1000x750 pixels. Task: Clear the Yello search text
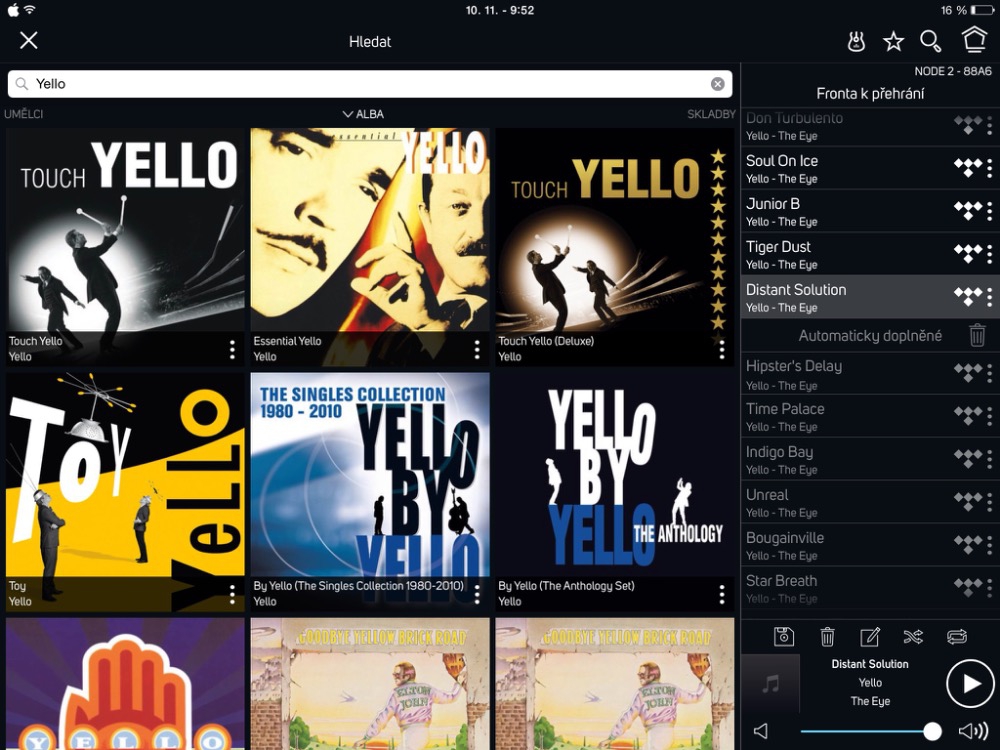click(x=717, y=84)
